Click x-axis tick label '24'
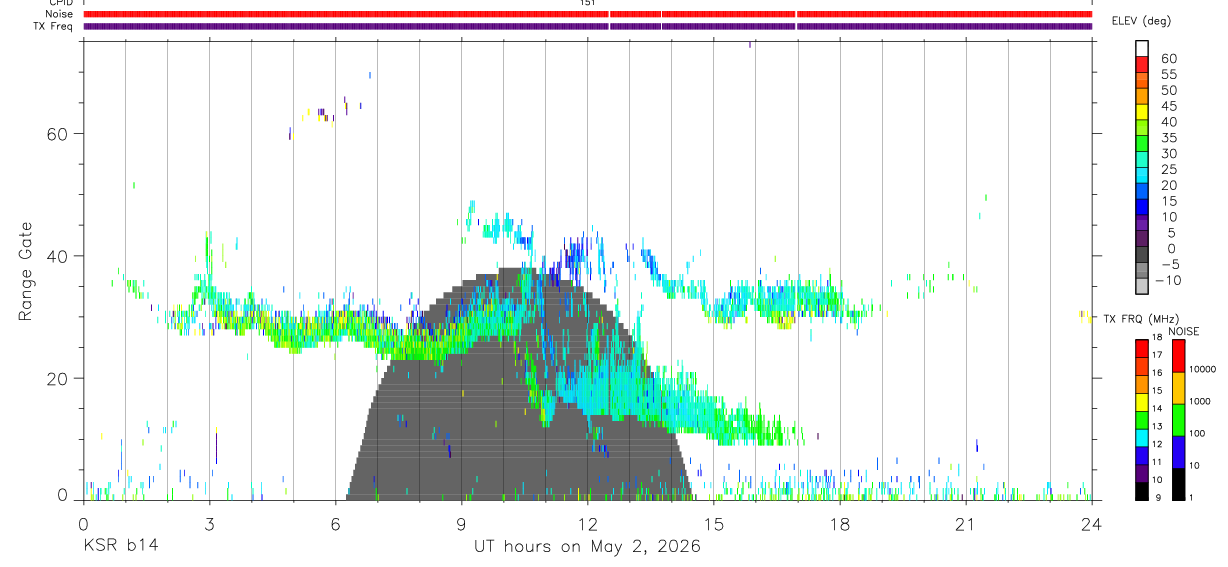Image resolution: width=1228 pixels, height=567 pixels. (1091, 523)
